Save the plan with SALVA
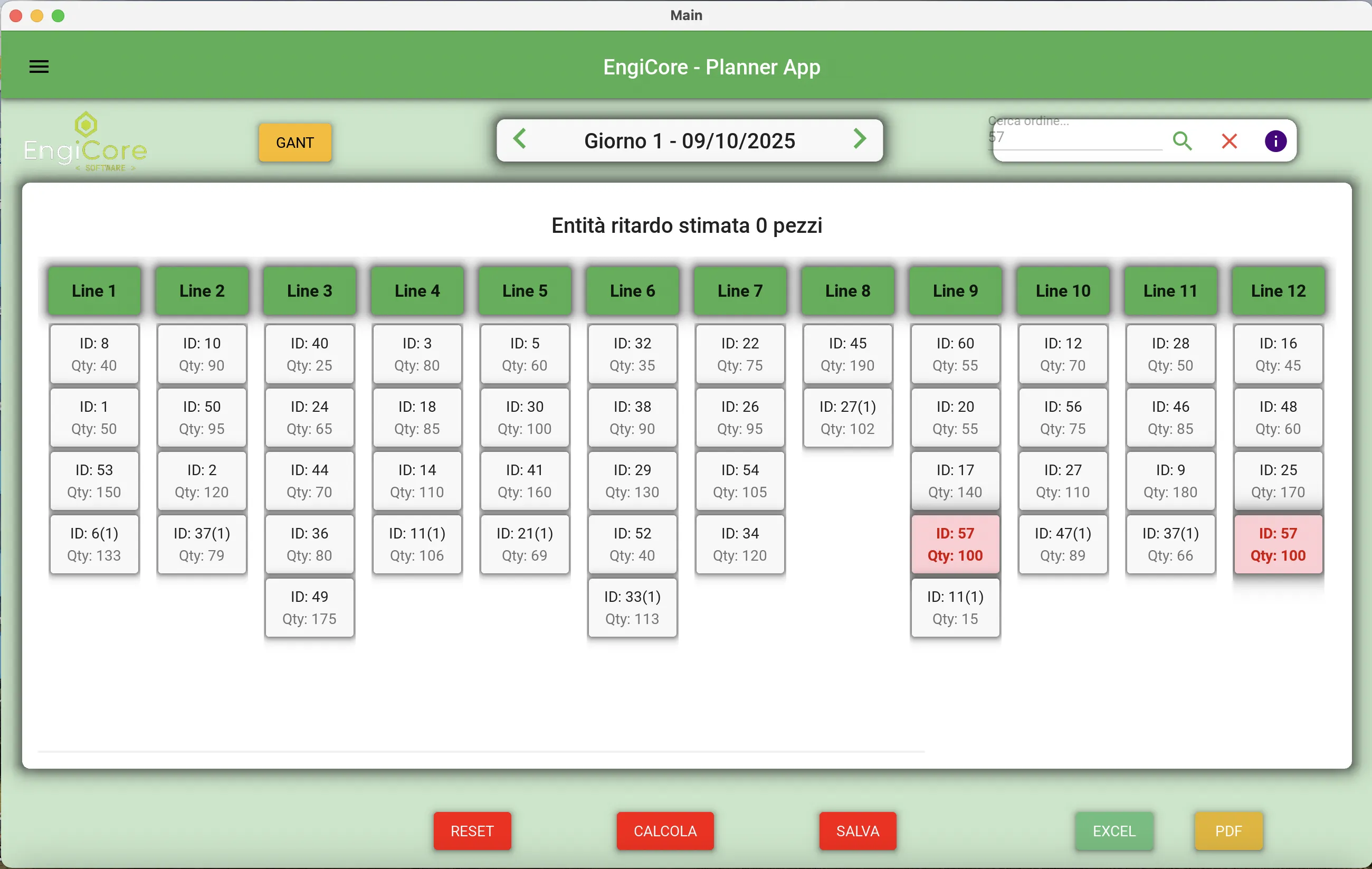 point(857,832)
